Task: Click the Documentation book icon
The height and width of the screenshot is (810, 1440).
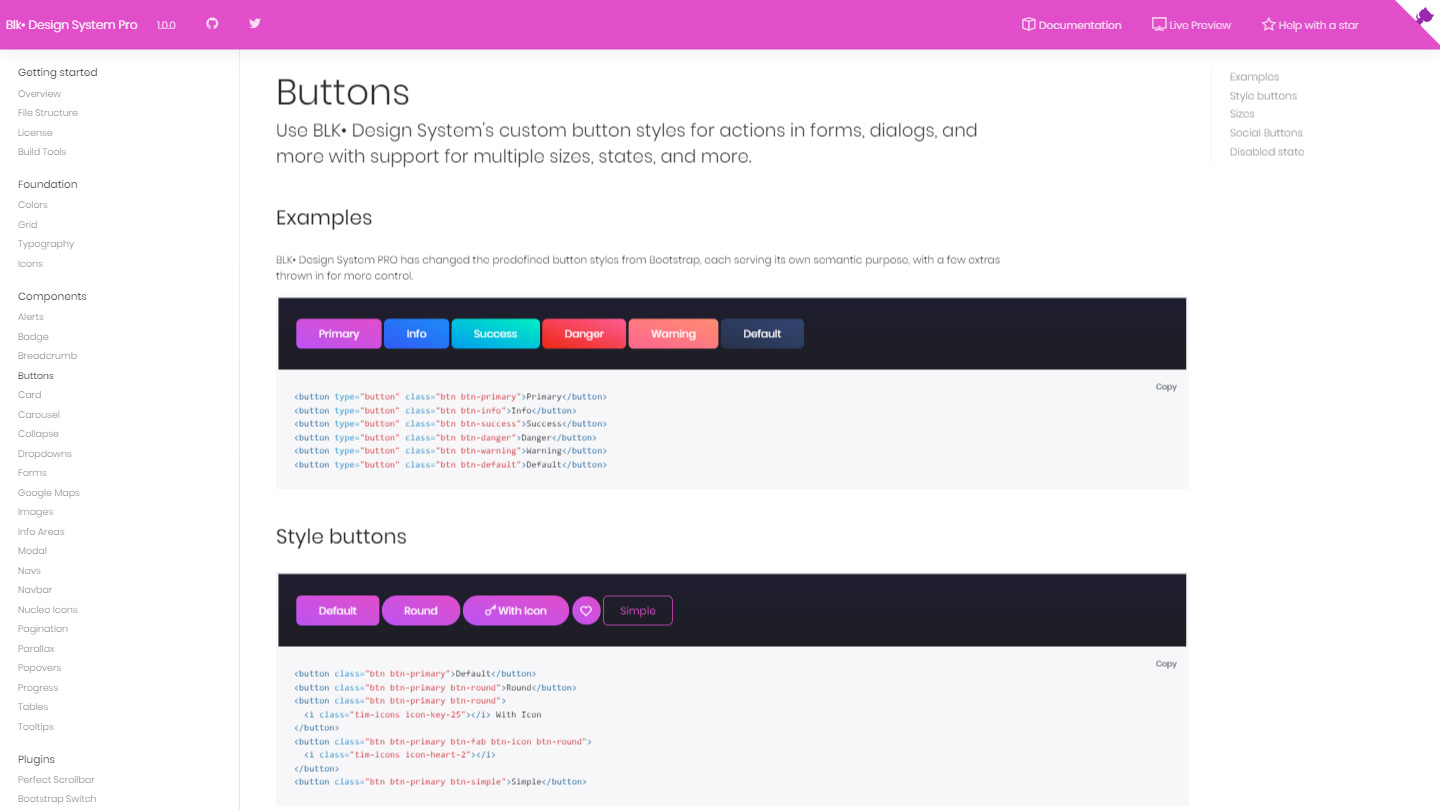Action: (1028, 24)
